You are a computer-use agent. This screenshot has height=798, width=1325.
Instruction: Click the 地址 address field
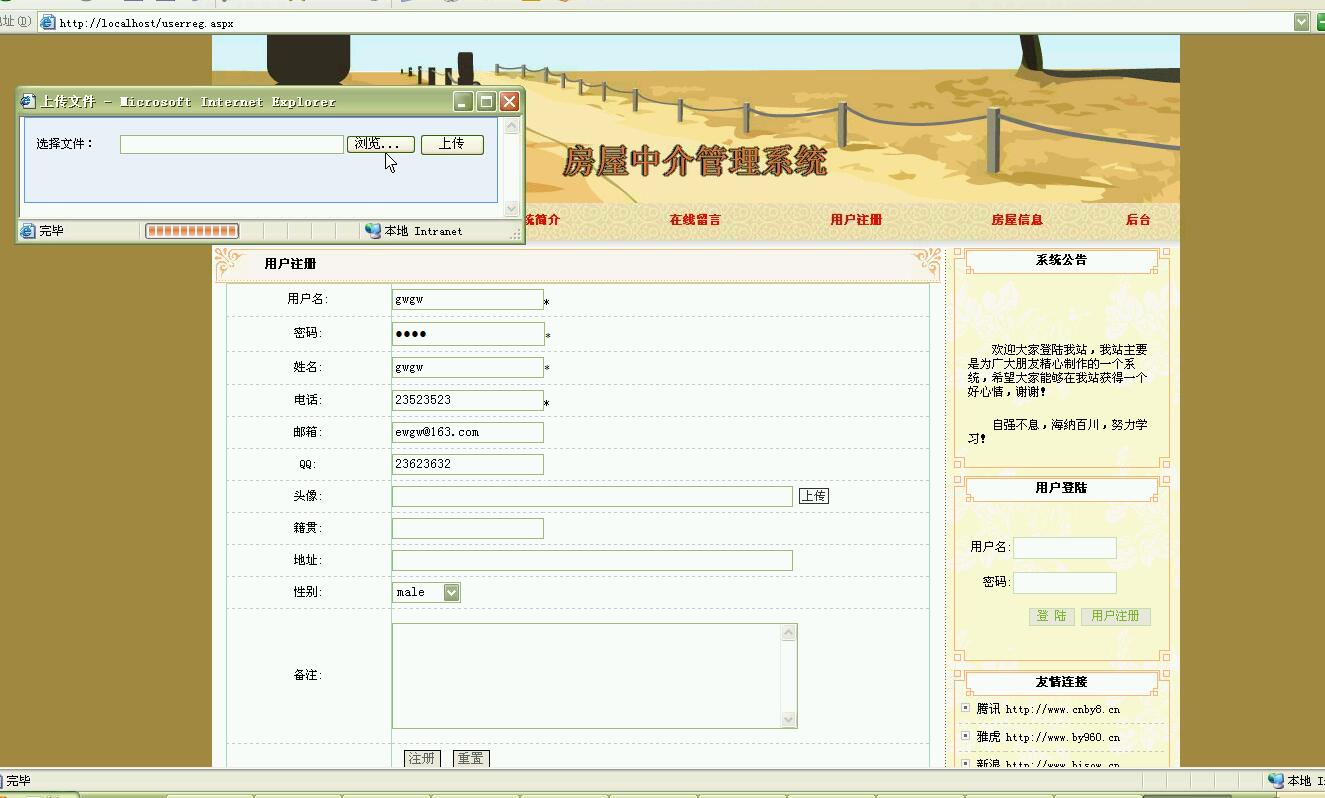point(592,560)
